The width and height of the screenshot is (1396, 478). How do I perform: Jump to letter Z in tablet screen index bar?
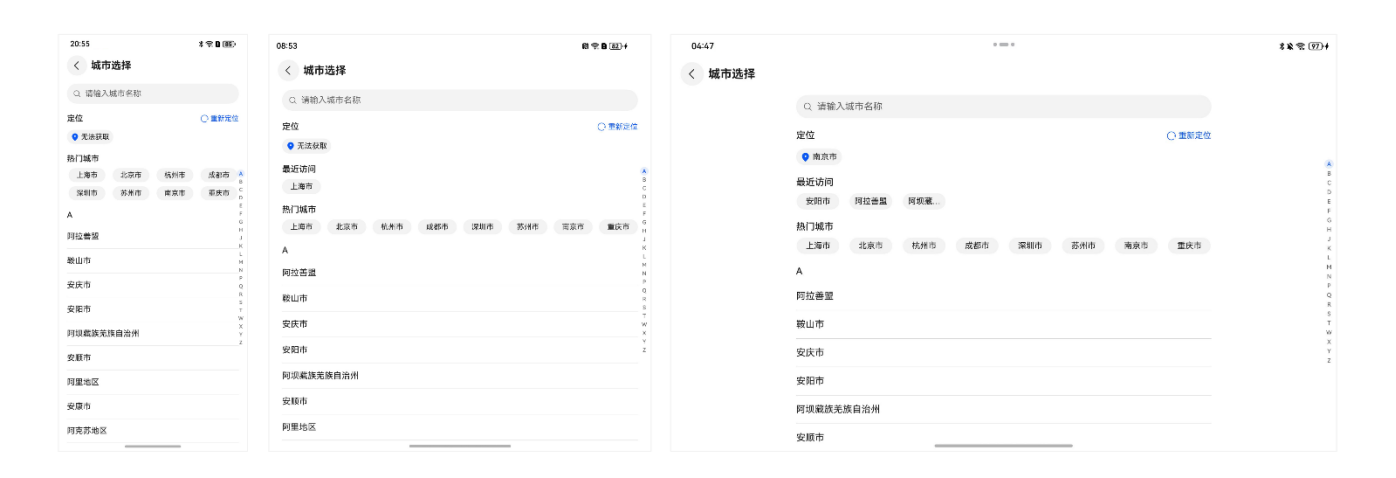tap(1329, 360)
